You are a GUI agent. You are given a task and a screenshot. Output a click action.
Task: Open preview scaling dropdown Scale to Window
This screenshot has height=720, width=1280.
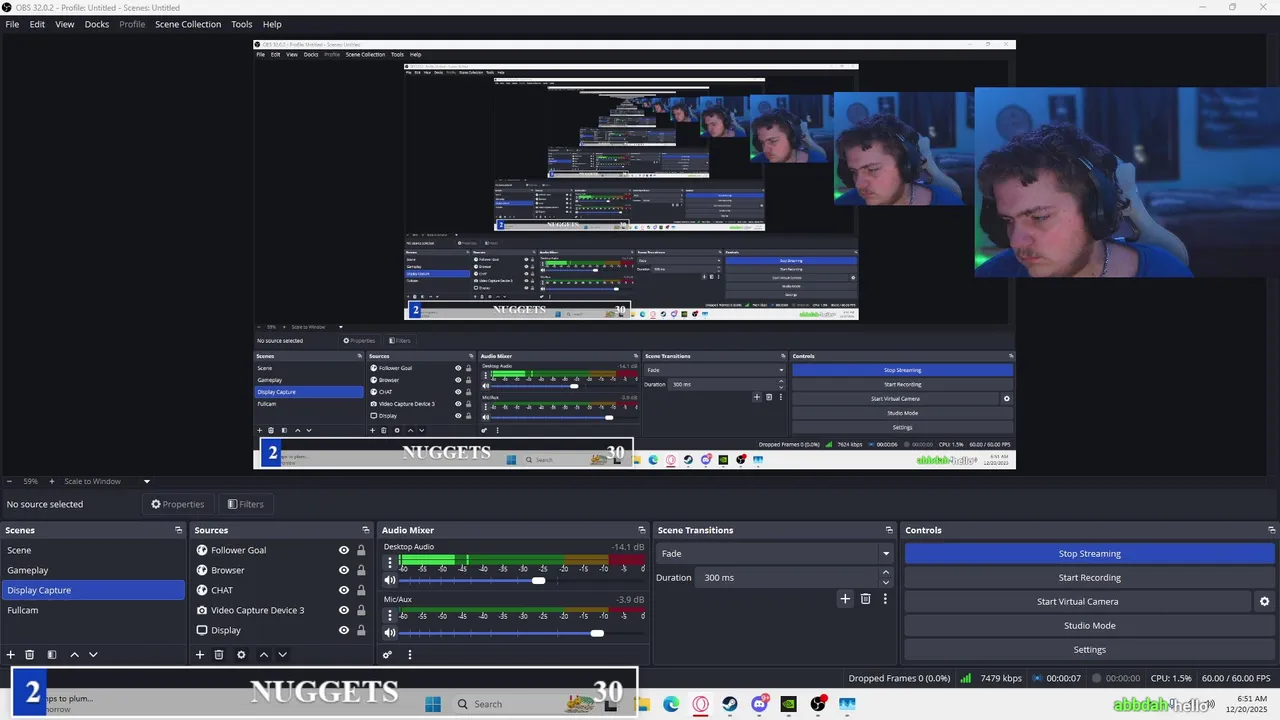(107, 481)
